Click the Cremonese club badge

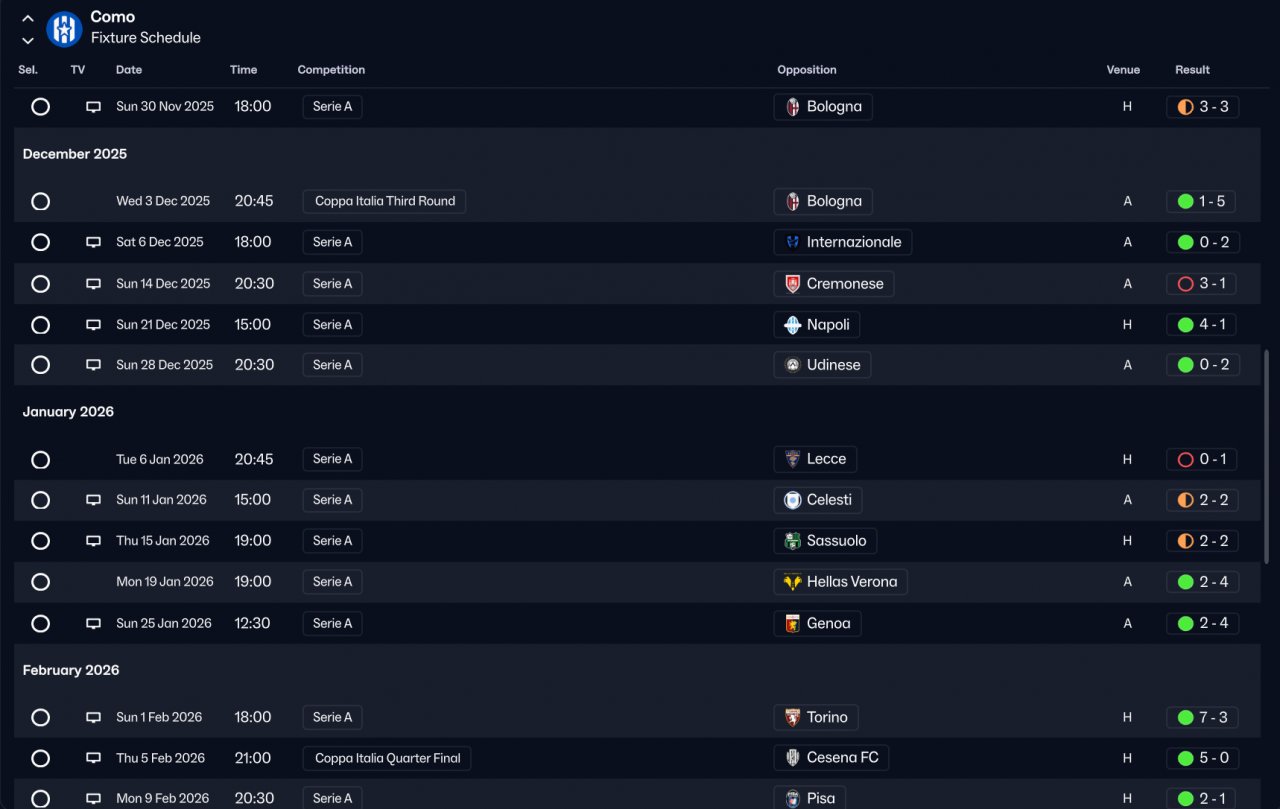(793, 284)
